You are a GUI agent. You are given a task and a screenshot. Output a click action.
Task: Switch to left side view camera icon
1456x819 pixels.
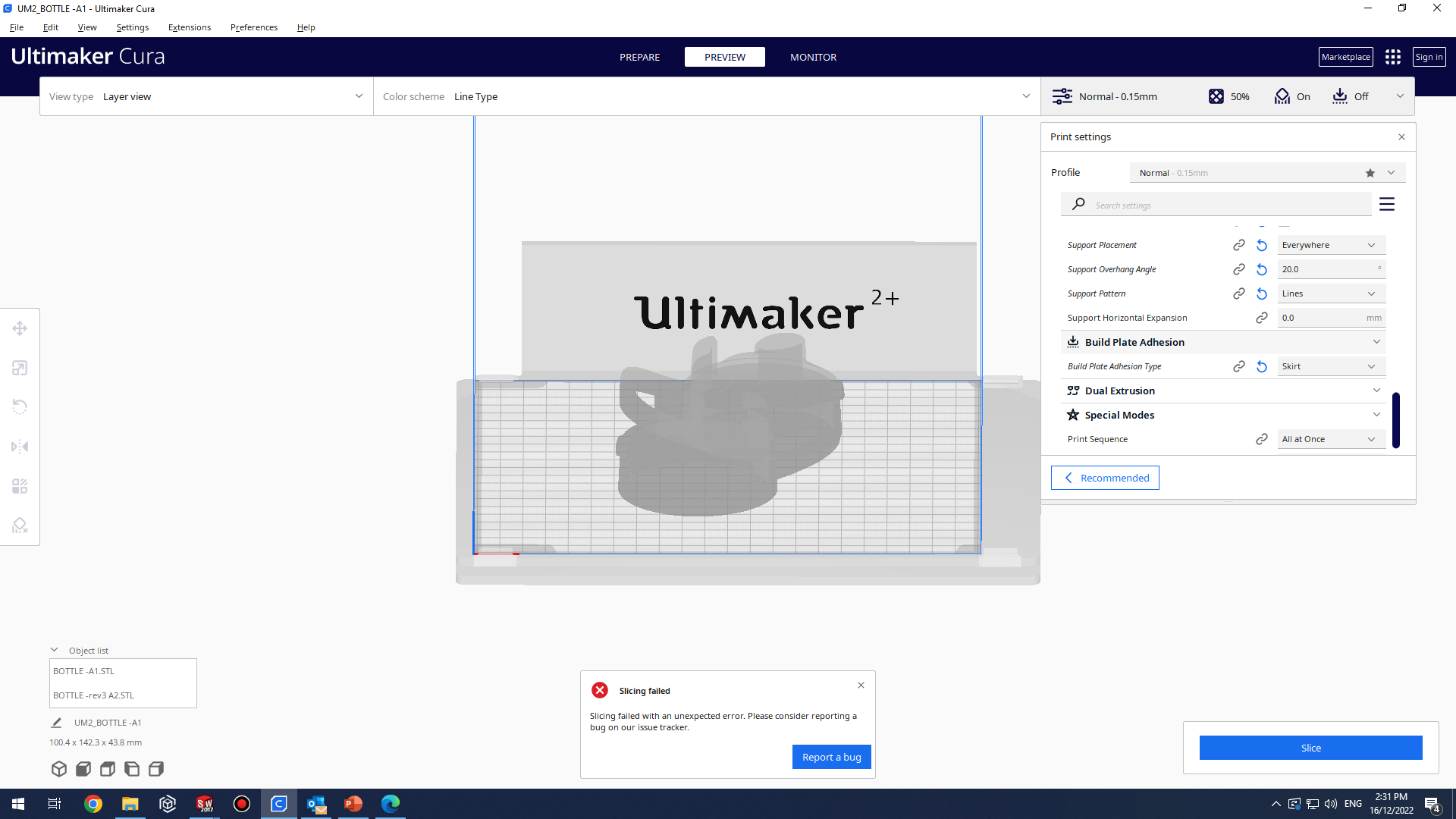click(132, 769)
